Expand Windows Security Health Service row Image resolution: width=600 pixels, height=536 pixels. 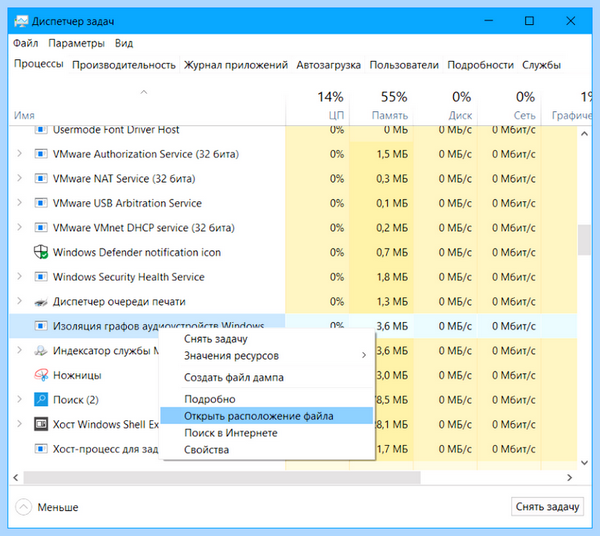tap(20, 277)
